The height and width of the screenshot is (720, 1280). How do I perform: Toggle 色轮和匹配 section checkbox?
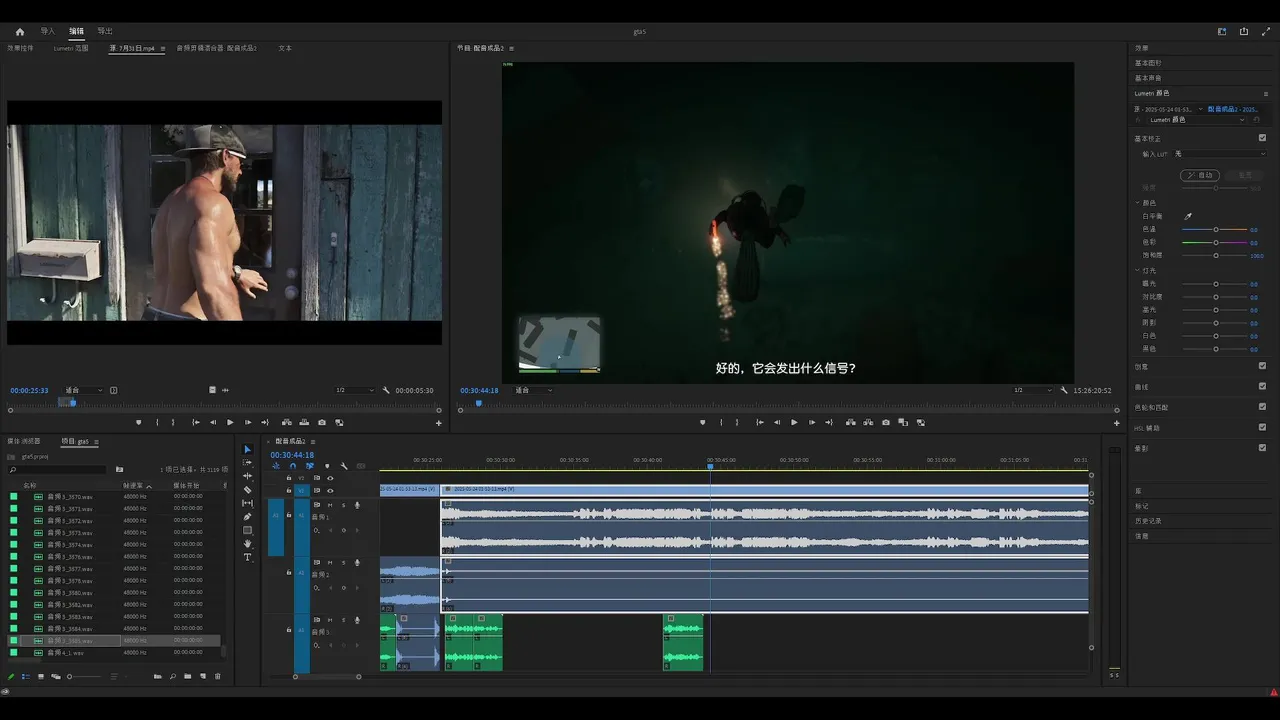click(1262, 407)
